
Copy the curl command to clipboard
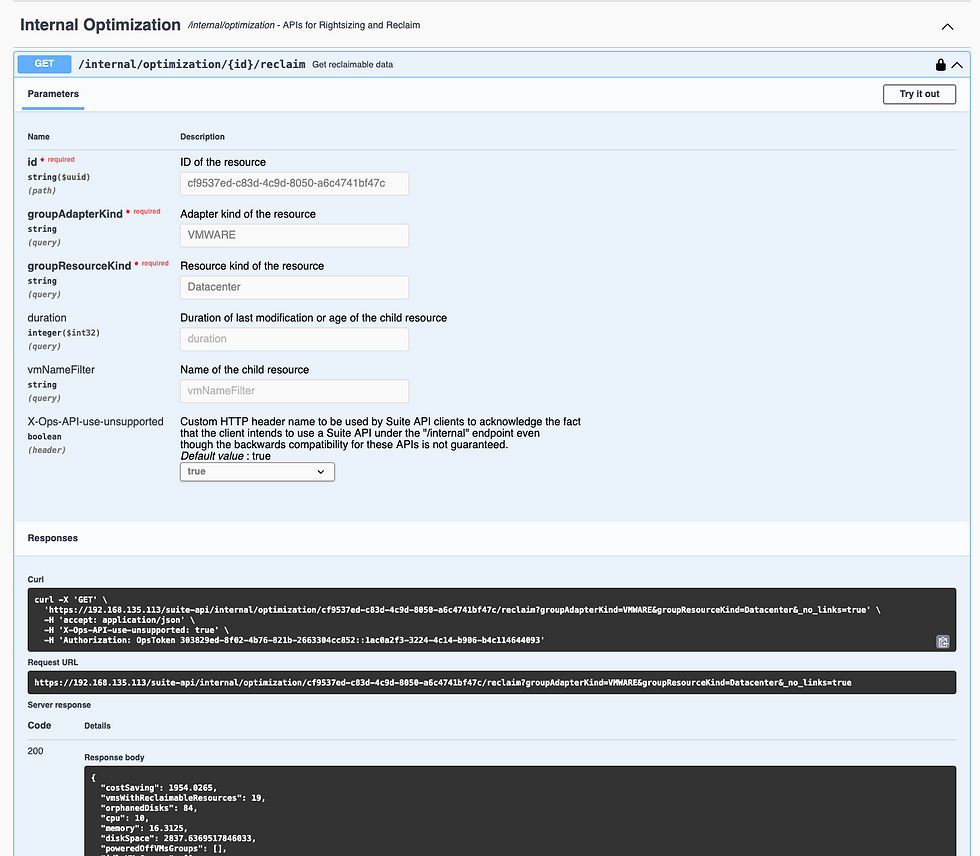click(x=942, y=642)
